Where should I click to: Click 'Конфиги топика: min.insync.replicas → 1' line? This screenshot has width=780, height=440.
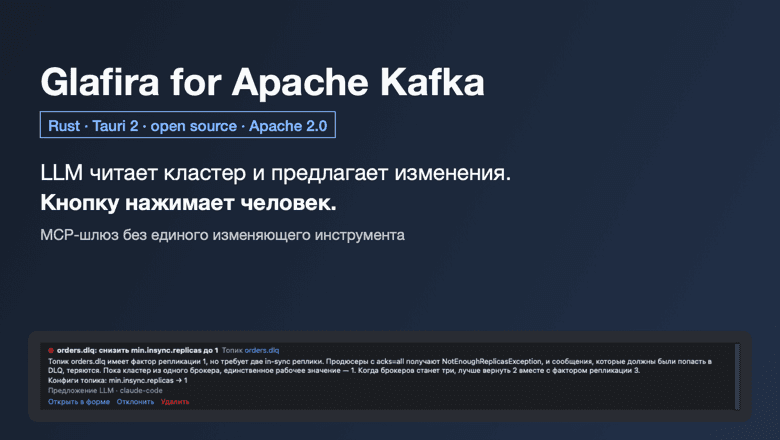tap(118, 380)
